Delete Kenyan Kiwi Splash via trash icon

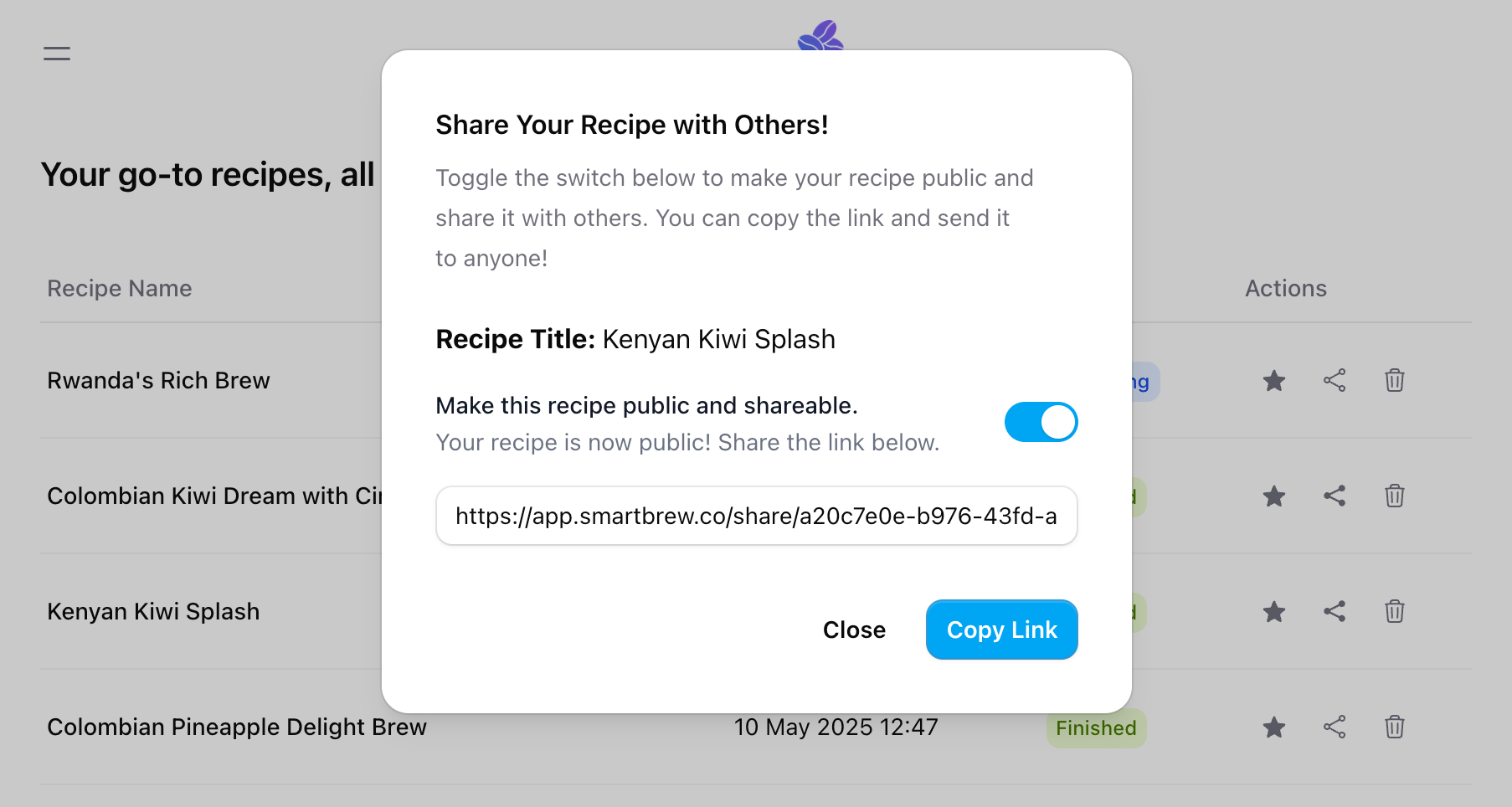point(1394,612)
